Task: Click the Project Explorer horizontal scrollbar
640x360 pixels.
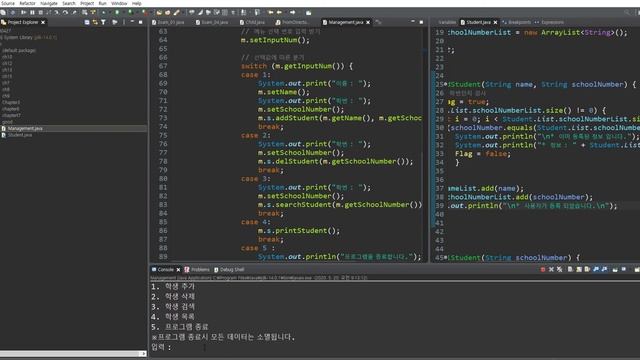Action: [x=70, y=354]
